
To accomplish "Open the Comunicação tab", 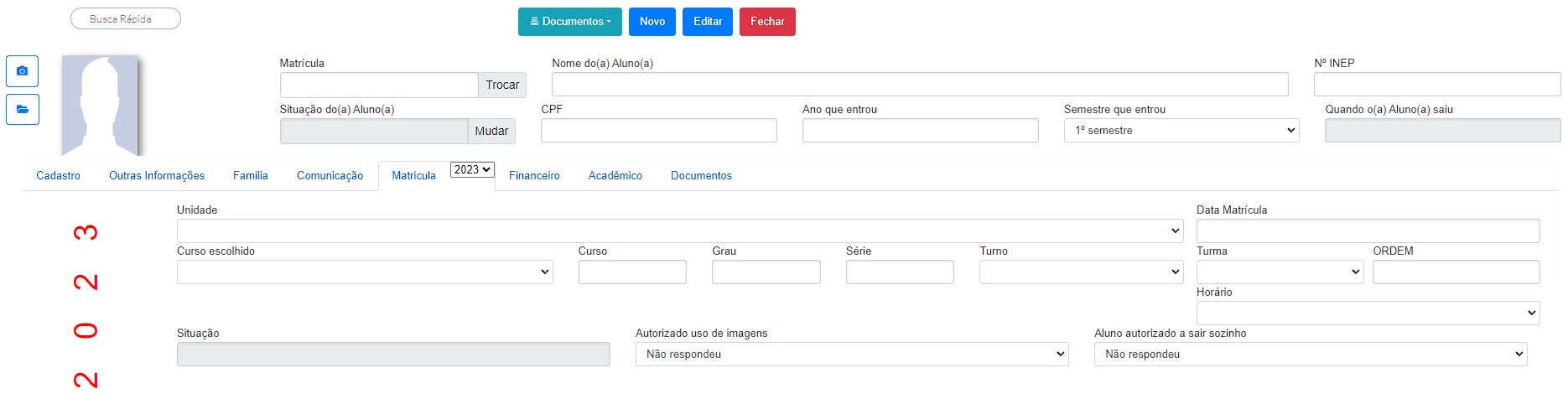I will (330, 175).
